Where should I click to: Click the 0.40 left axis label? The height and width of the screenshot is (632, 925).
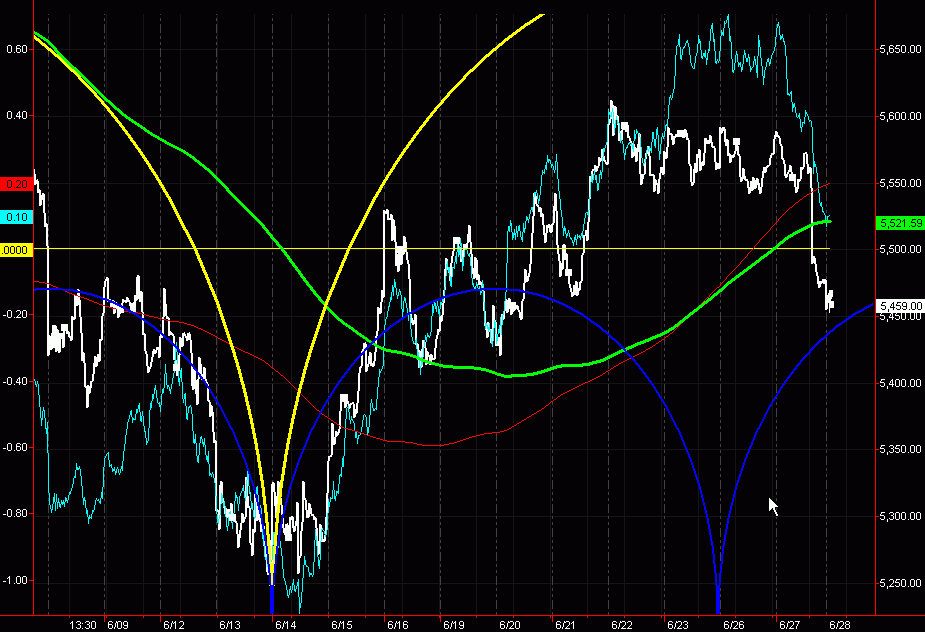click(17, 115)
